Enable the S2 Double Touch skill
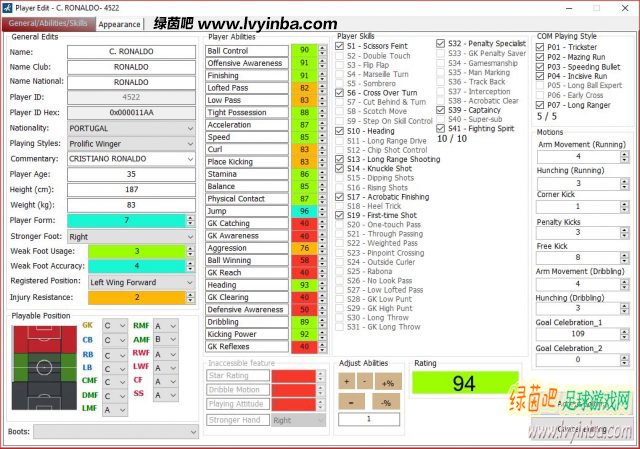This screenshot has width=640, height=449. (x=339, y=56)
